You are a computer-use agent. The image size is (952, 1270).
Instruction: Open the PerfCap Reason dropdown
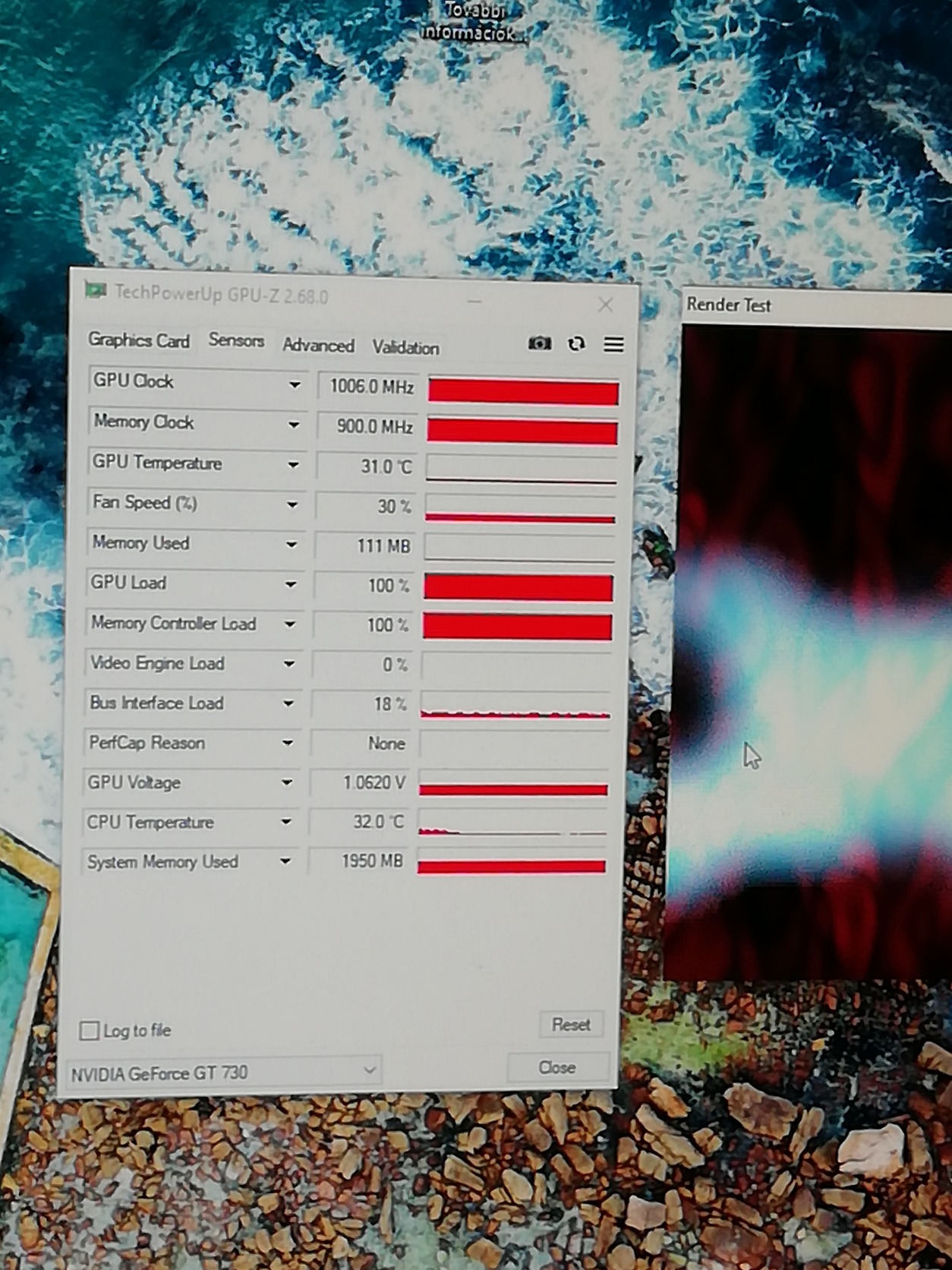pos(287,743)
